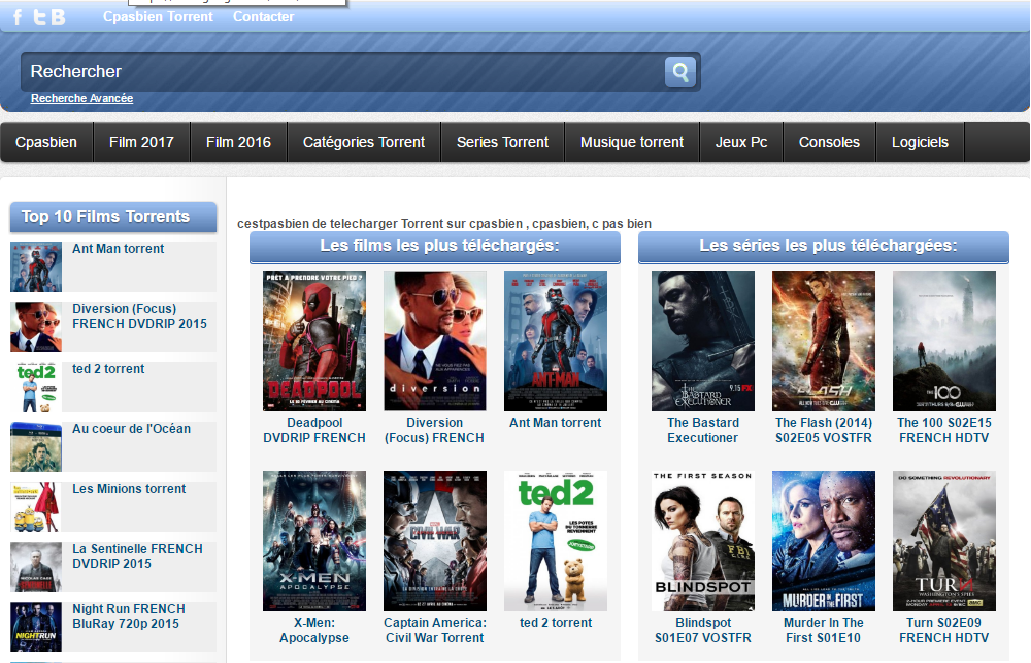The image size is (1031, 663).
Task: Click the Facebook icon in the header
Action: 17,17
